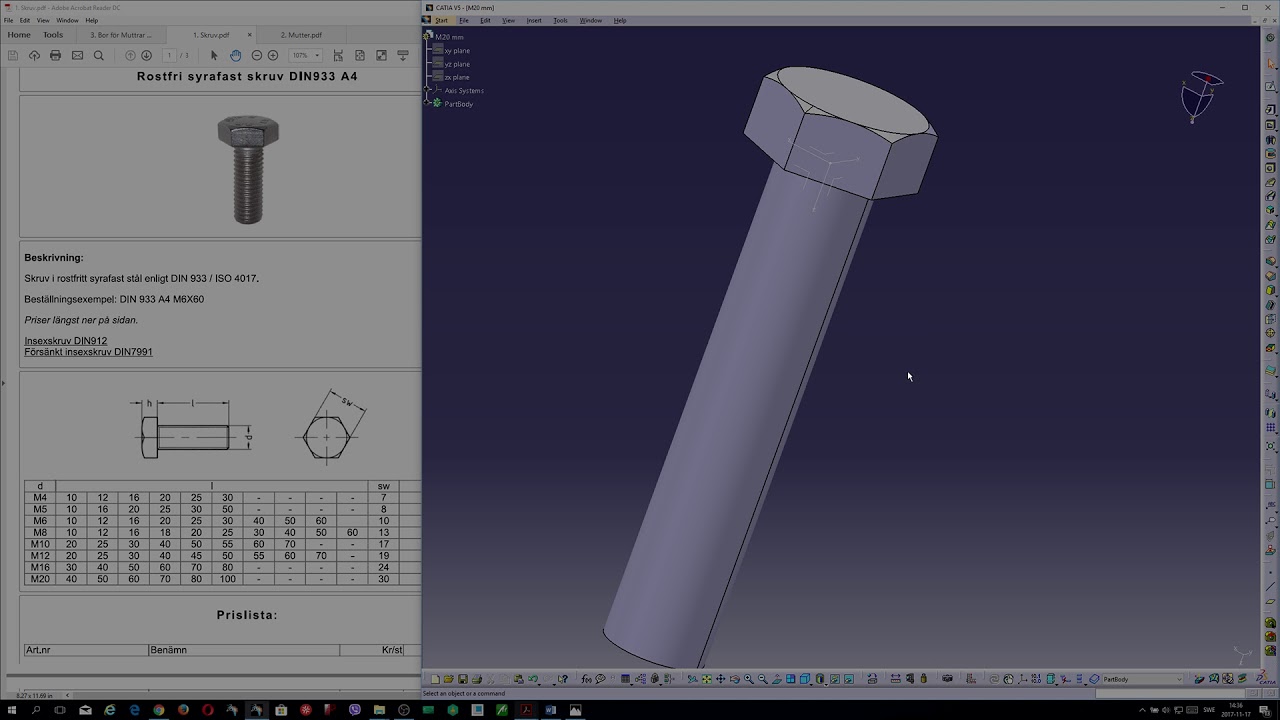
Task: Go to previous page with up arrow
Action: click(x=130, y=55)
